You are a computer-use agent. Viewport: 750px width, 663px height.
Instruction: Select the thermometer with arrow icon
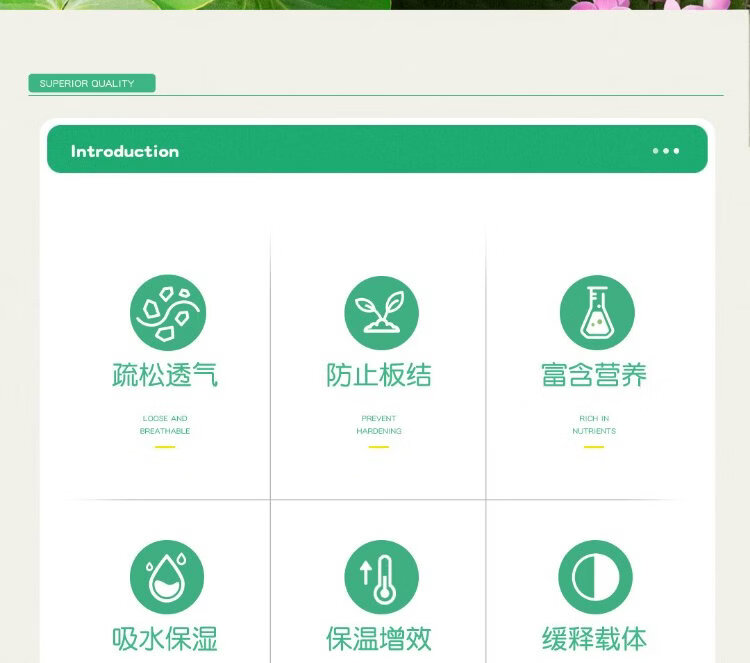pyautogui.click(x=381, y=577)
